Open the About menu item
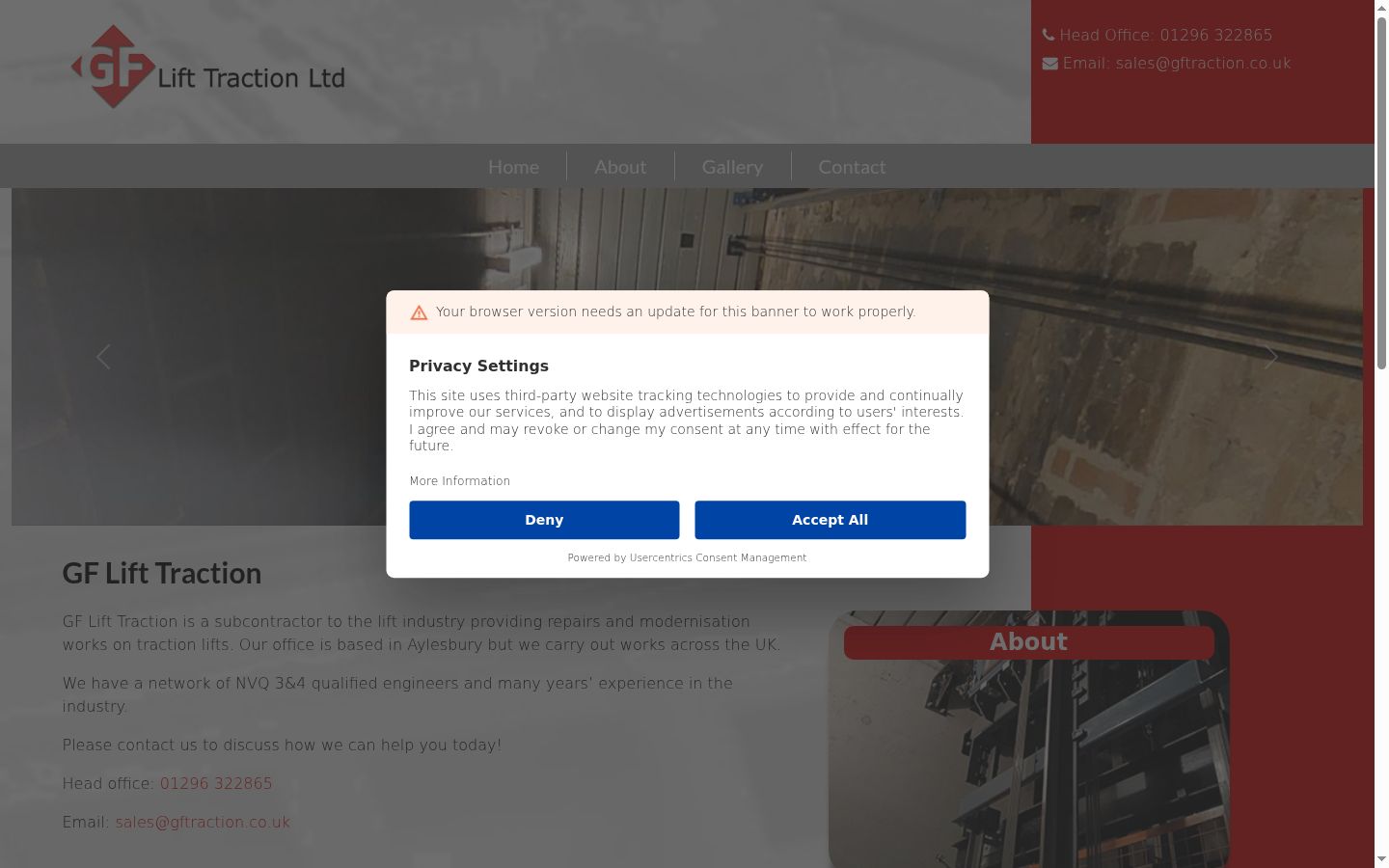 [x=620, y=167]
